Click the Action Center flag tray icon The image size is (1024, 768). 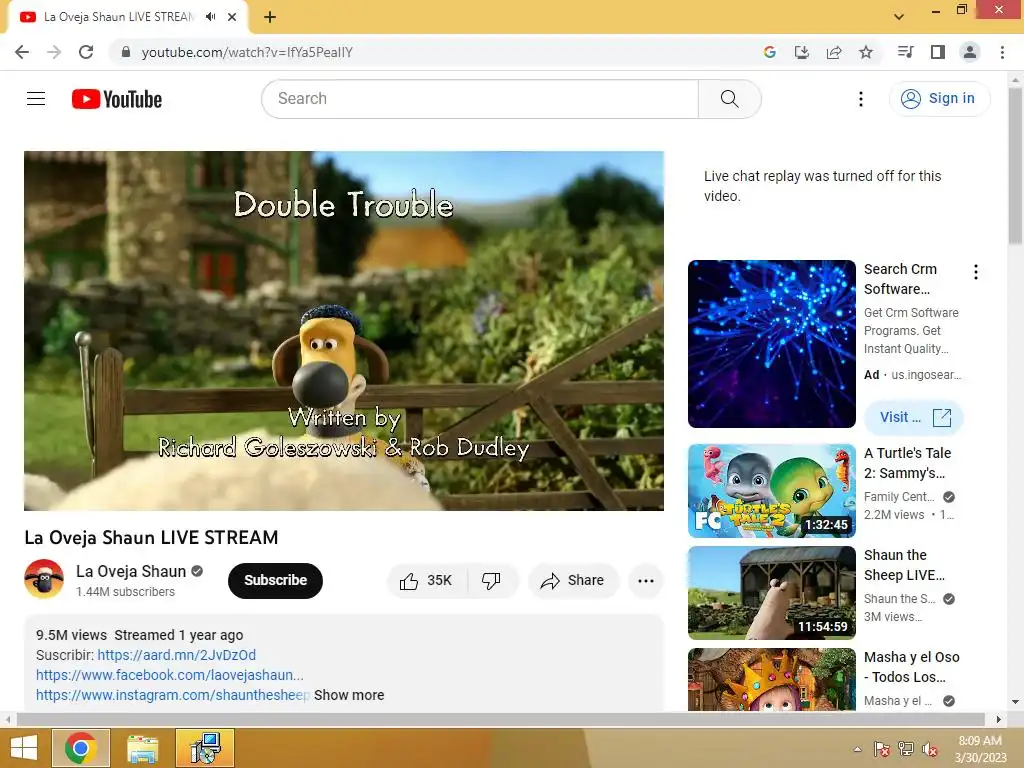click(882, 749)
